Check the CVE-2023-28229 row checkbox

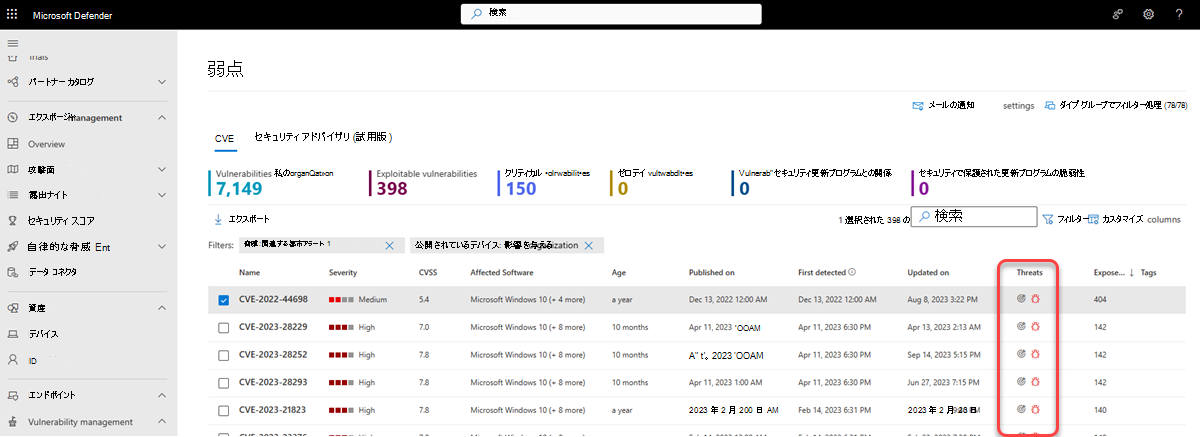coord(223,327)
